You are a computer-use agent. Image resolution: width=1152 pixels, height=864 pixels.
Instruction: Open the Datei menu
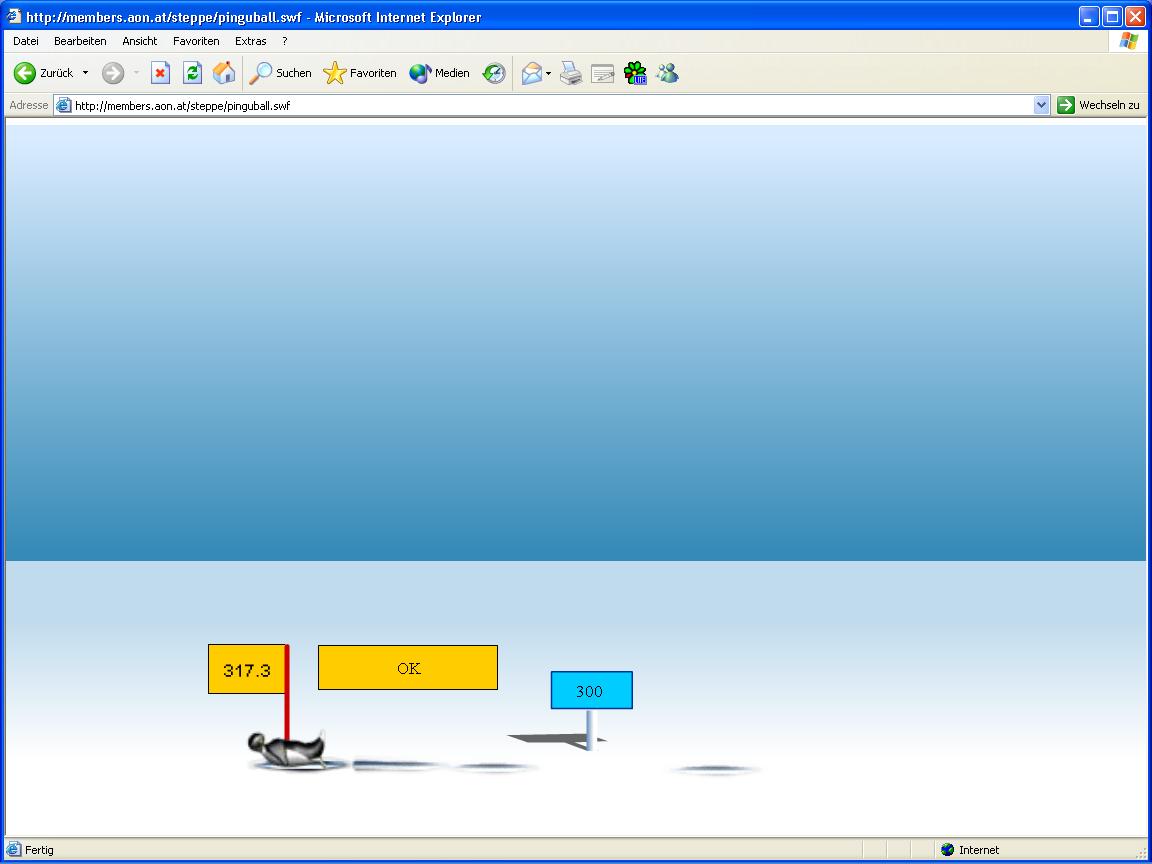pyautogui.click(x=26, y=41)
